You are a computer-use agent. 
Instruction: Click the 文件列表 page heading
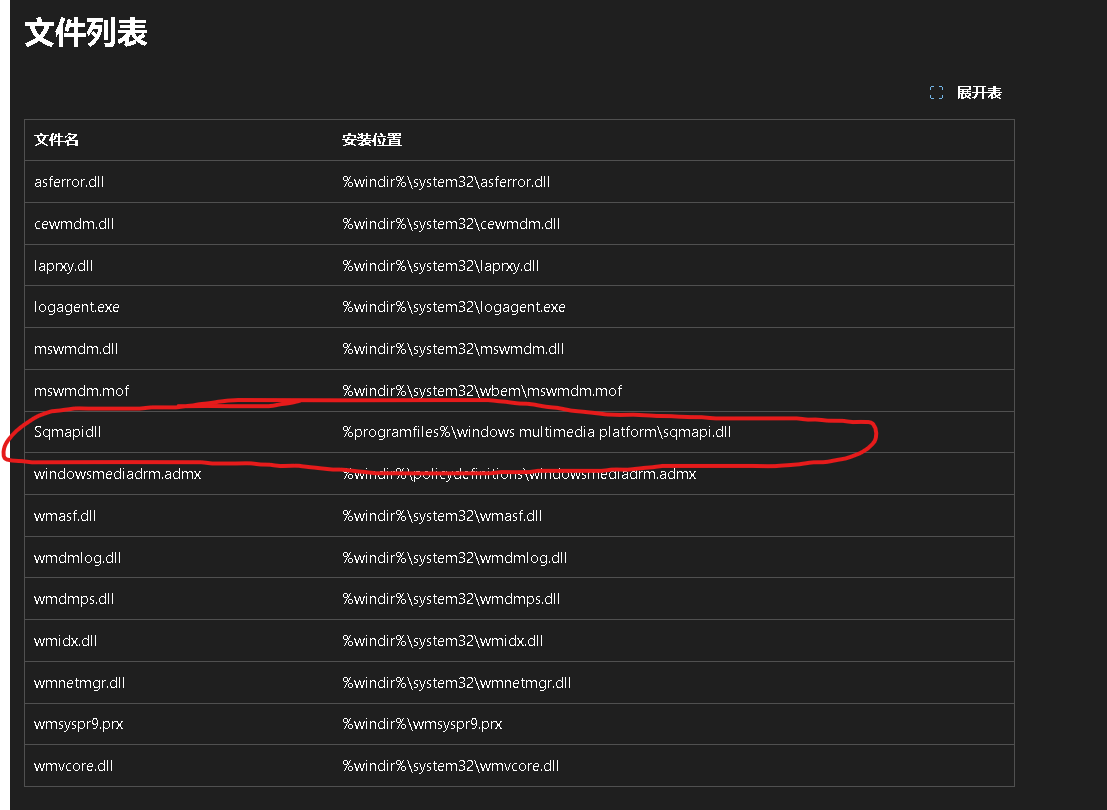tap(86, 32)
